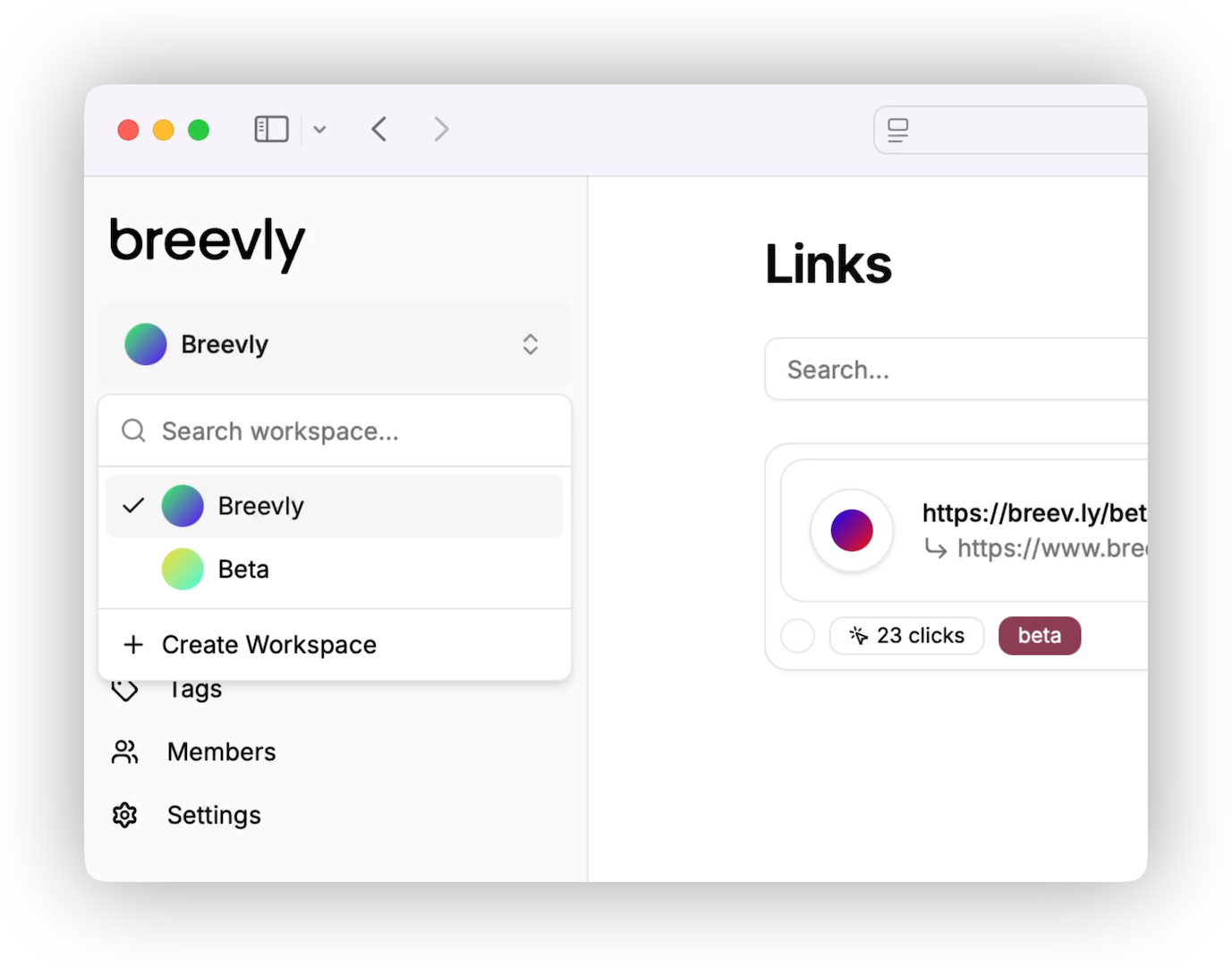This screenshot has height=966, width=1232.
Task: Open Members from the sidebar
Action: [221, 752]
